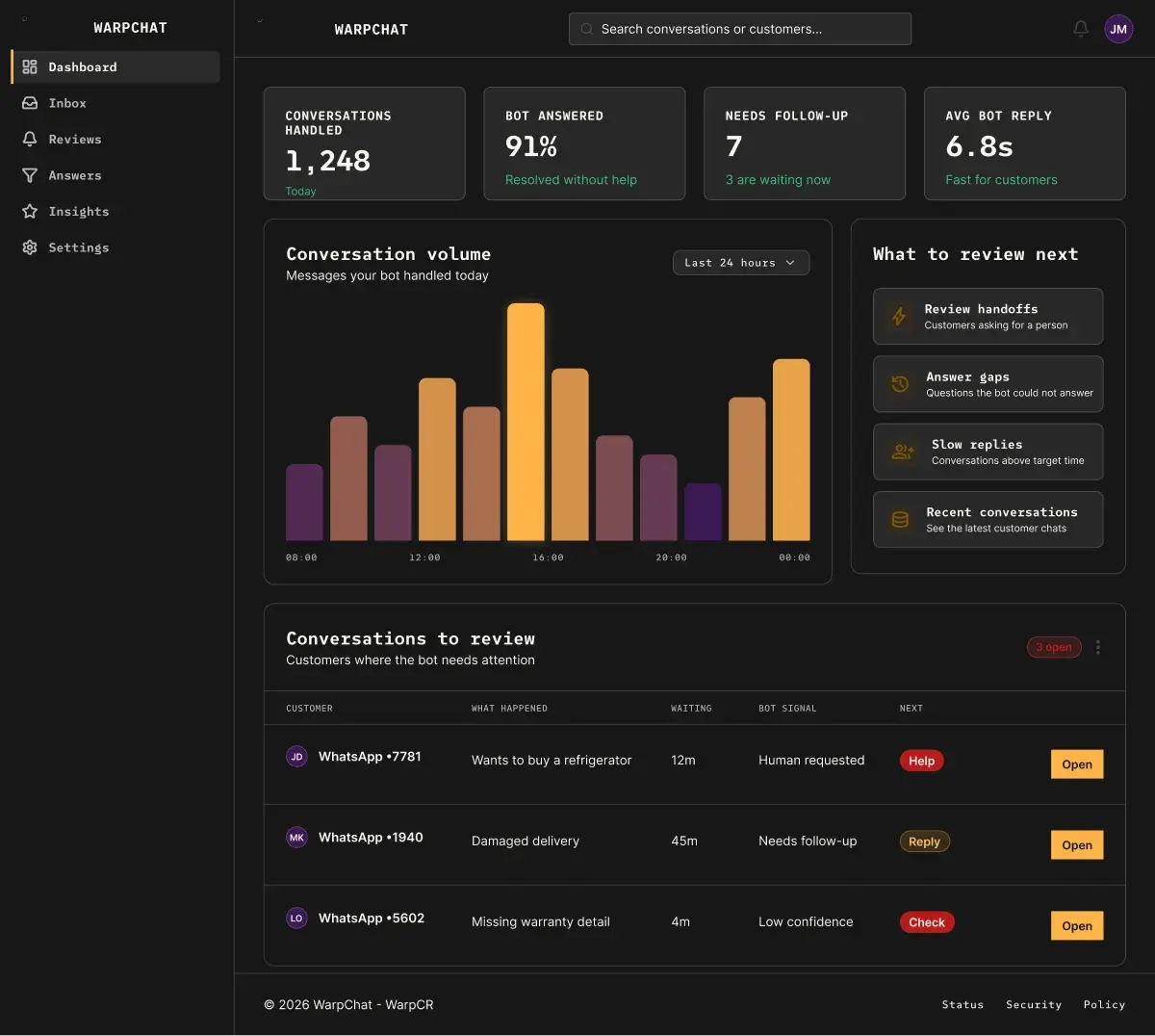Viewport: 1155px width, 1036px height.
Task: Sort by the WAITING column header
Action: point(691,709)
